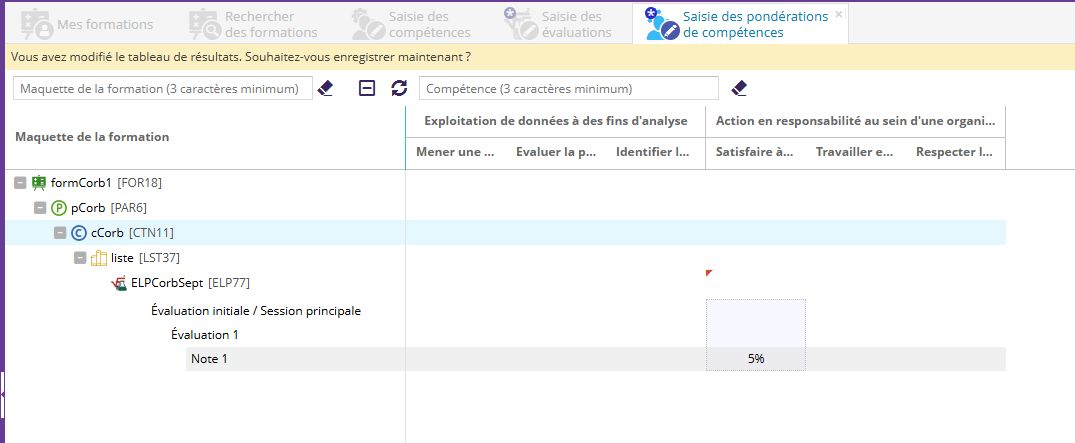The width and height of the screenshot is (1075, 443).
Task: Click the liste folder icon
Action: click(99, 258)
